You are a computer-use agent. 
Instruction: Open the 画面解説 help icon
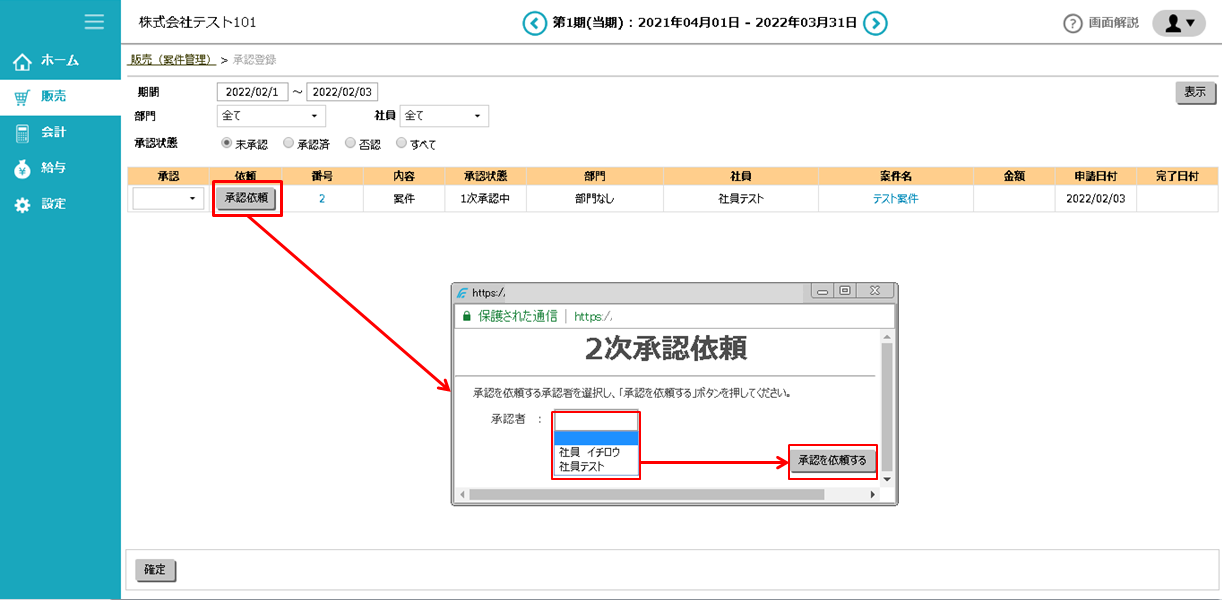point(1073,24)
